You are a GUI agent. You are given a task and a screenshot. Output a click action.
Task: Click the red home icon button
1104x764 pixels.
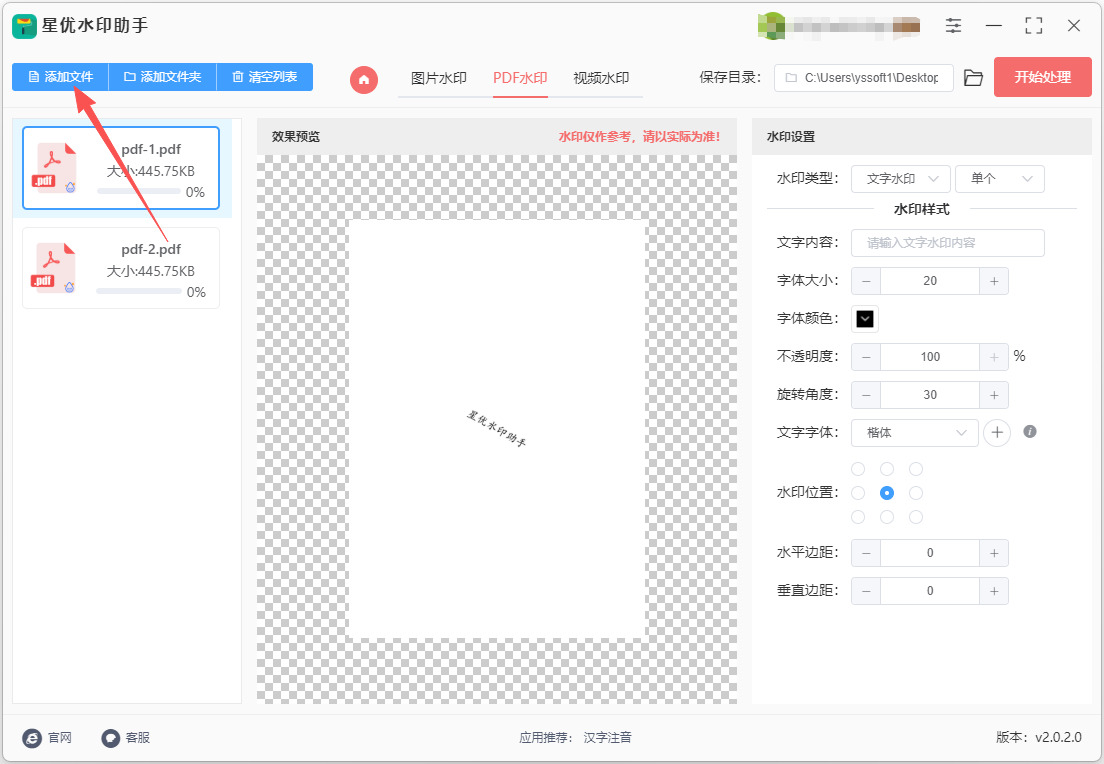click(364, 80)
